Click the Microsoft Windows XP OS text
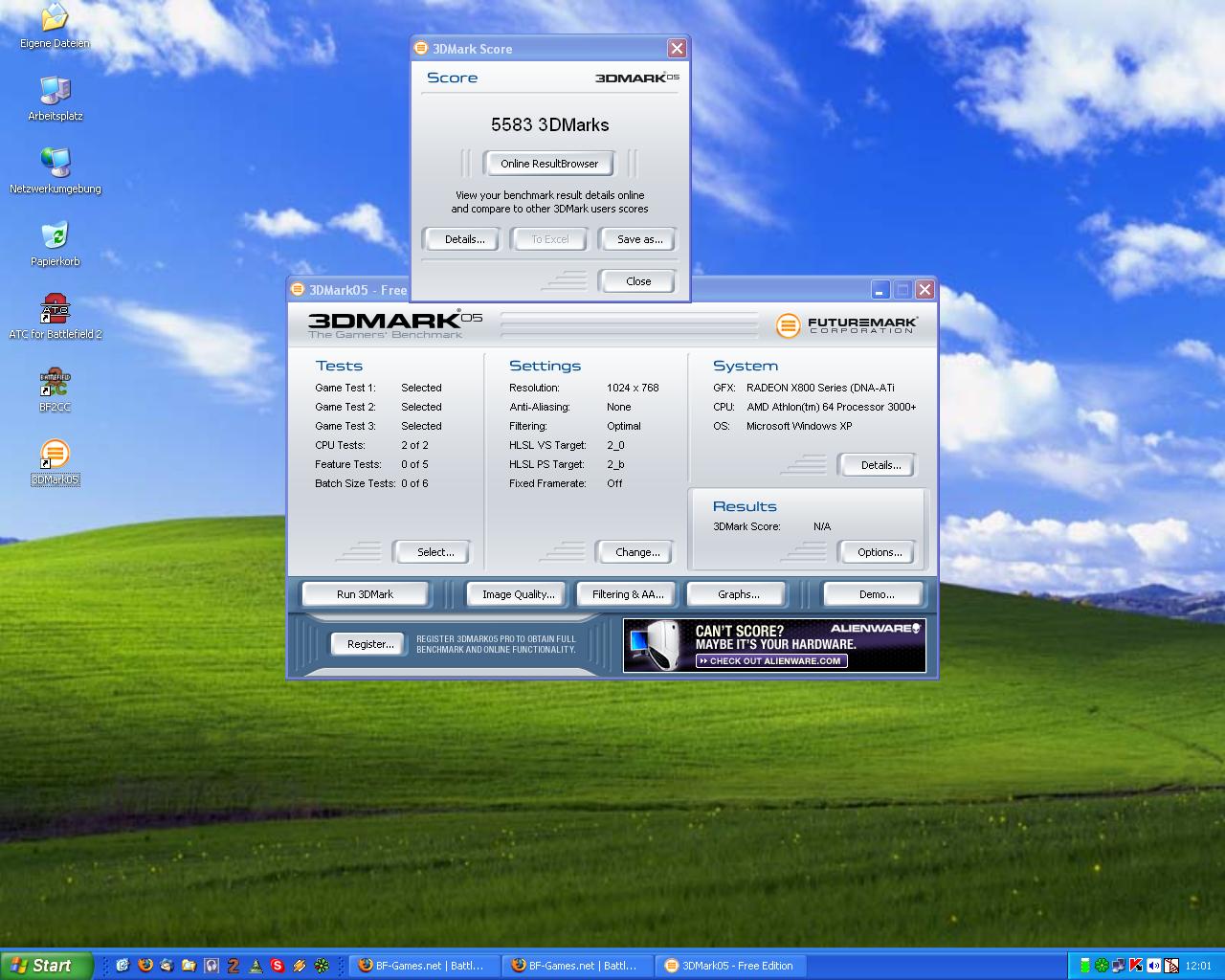 (x=799, y=426)
